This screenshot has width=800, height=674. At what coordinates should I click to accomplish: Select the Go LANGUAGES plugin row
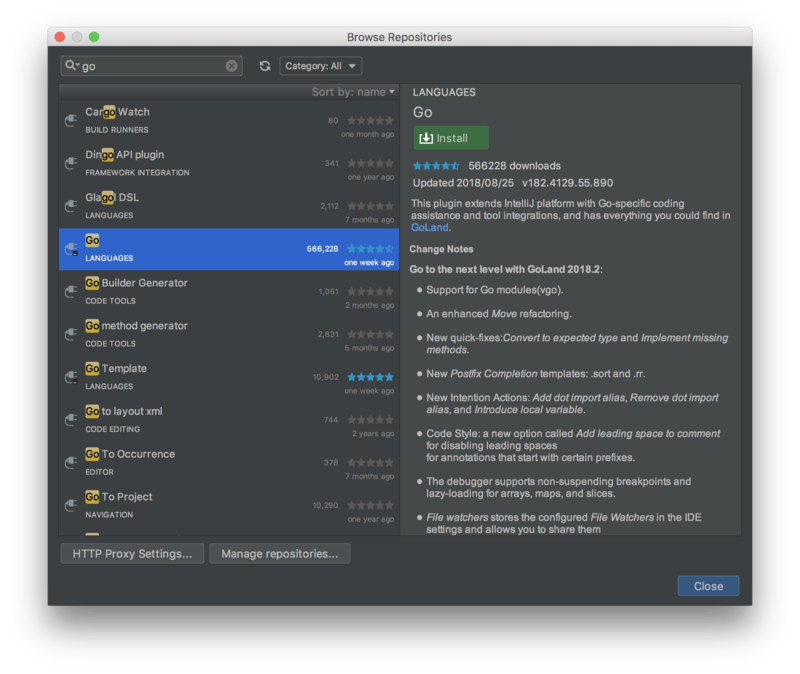(229, 249)
